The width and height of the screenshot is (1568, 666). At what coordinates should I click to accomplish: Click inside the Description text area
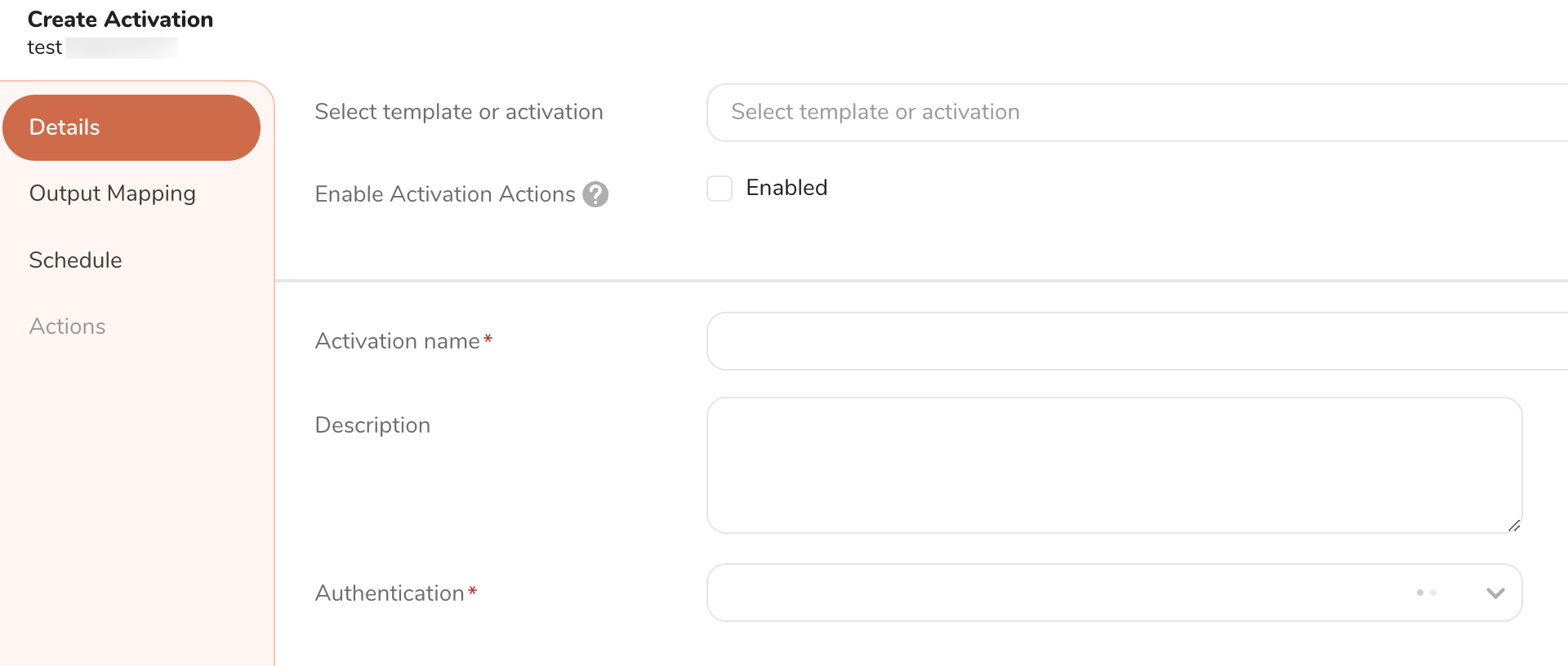pos(1114,465)
